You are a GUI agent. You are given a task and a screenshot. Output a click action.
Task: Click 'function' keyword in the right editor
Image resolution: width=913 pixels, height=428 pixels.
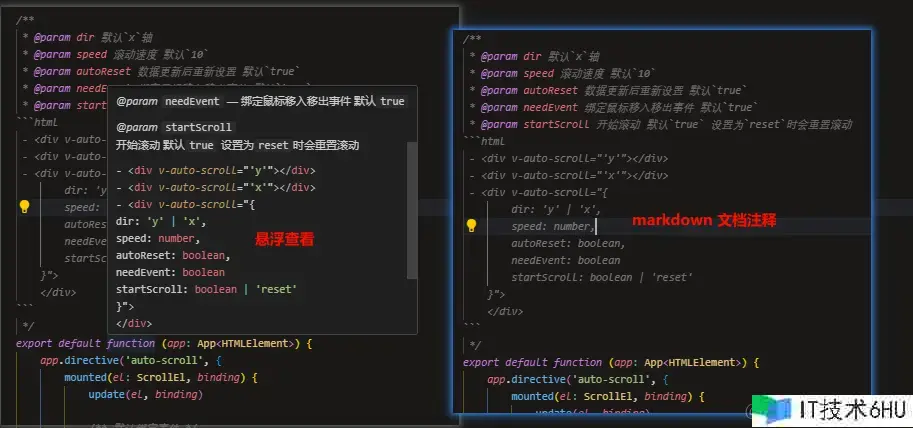pos(578,362)
